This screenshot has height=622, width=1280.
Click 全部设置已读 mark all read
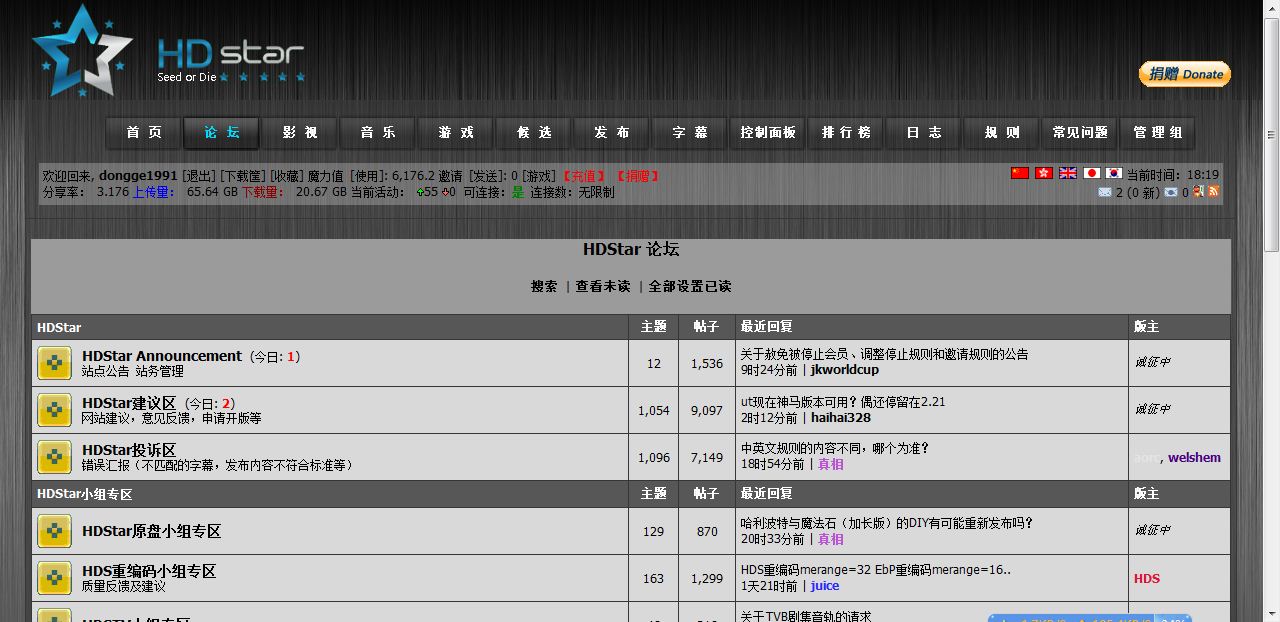point(690,286)
